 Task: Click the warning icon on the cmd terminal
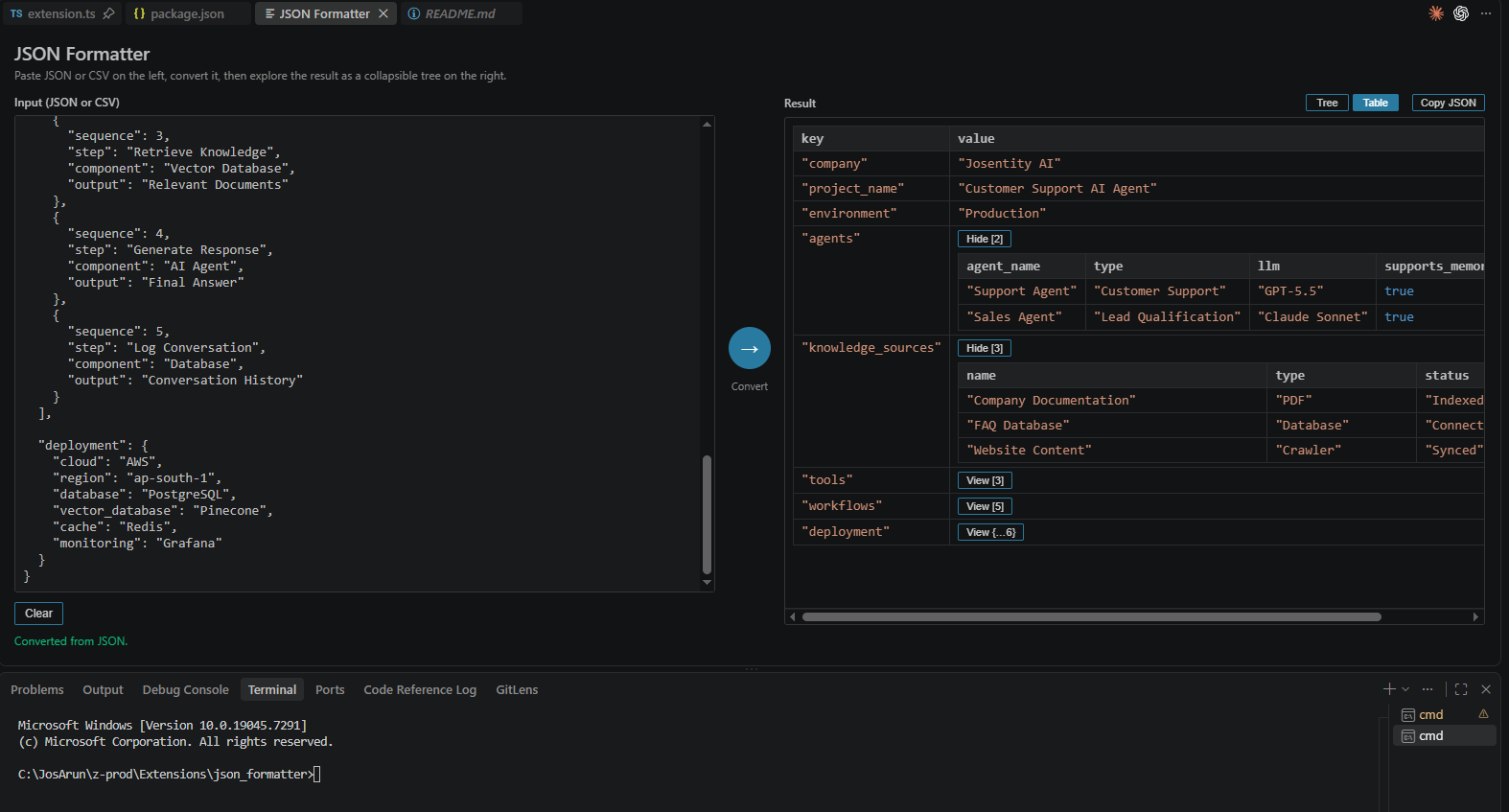tap(1483, 714)
